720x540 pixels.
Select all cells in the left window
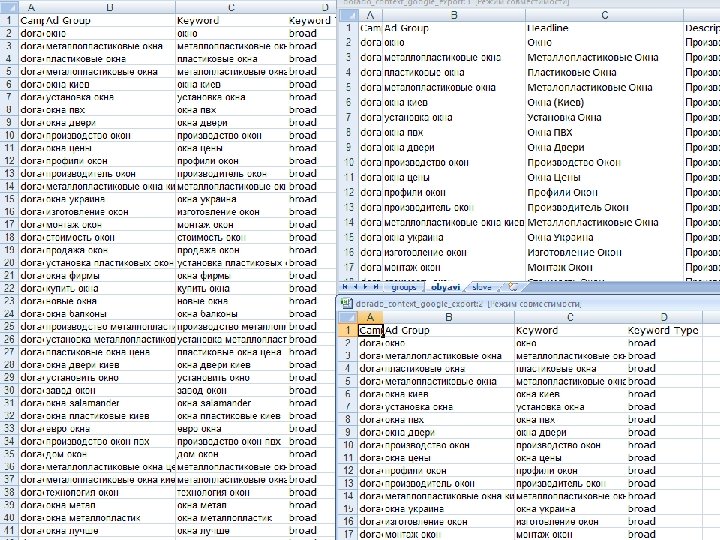[x=9, y=7]
